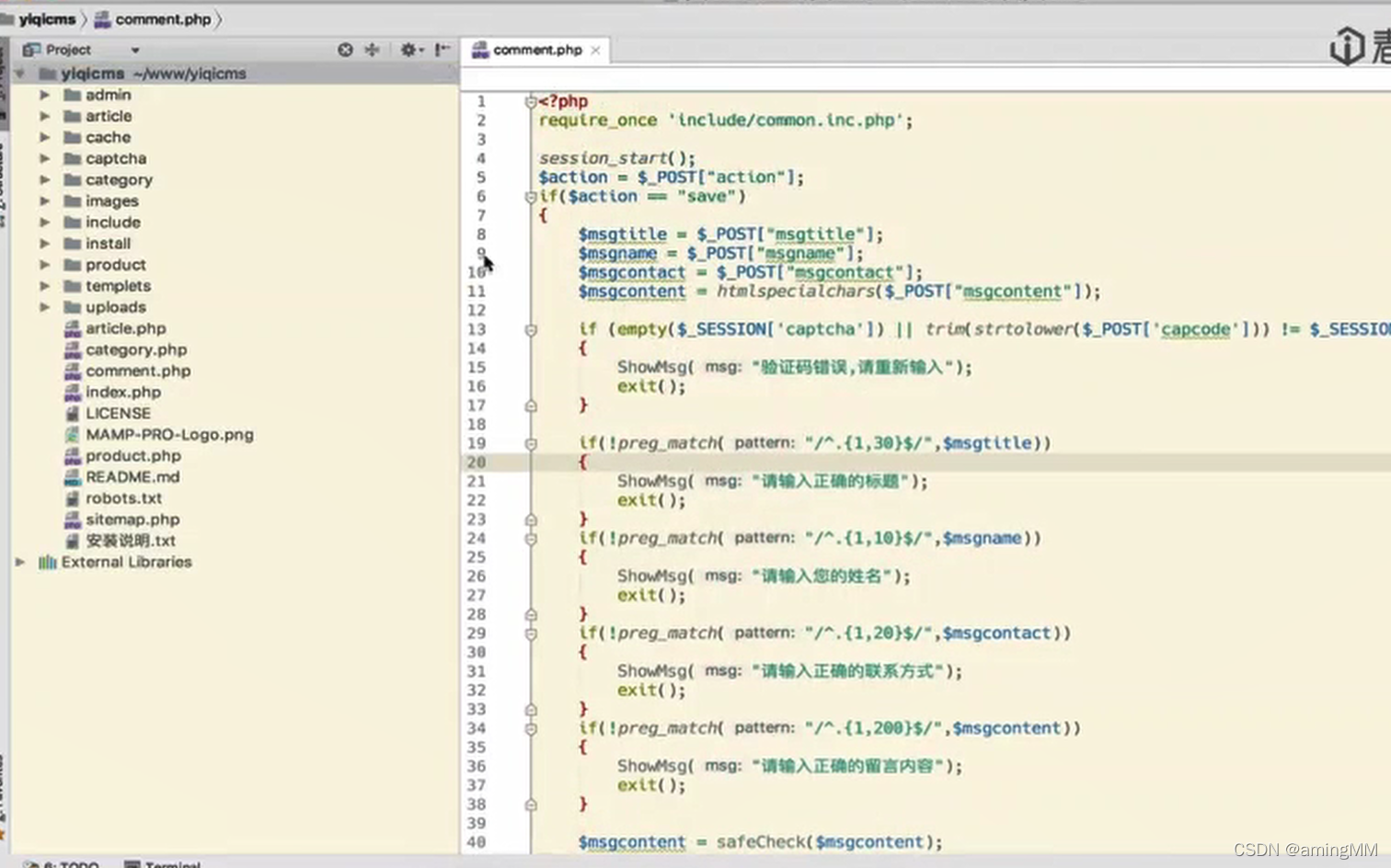Click the session_start() line

[x=616, y=158]
